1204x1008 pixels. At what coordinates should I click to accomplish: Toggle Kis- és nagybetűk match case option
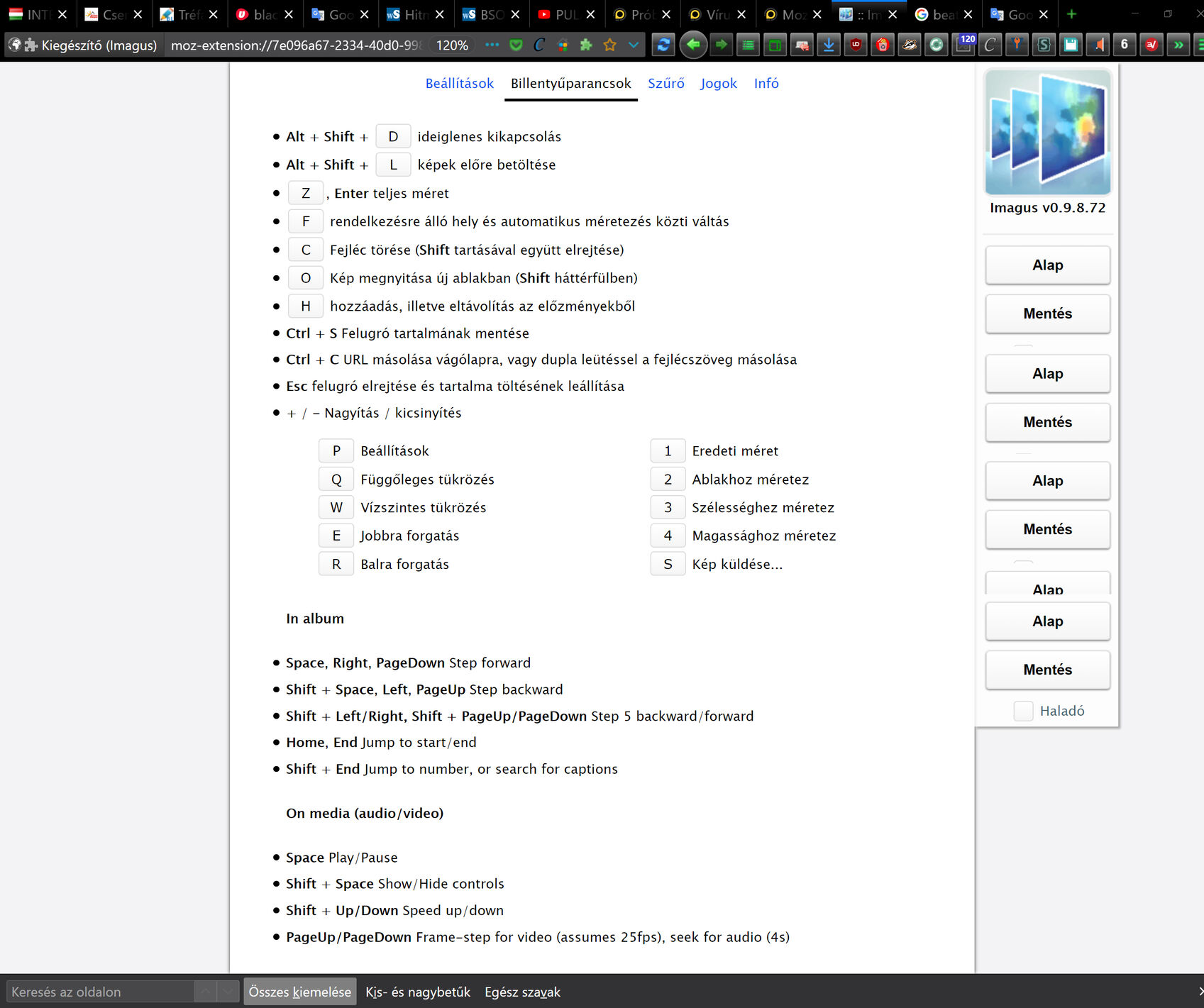pos(418,992)
